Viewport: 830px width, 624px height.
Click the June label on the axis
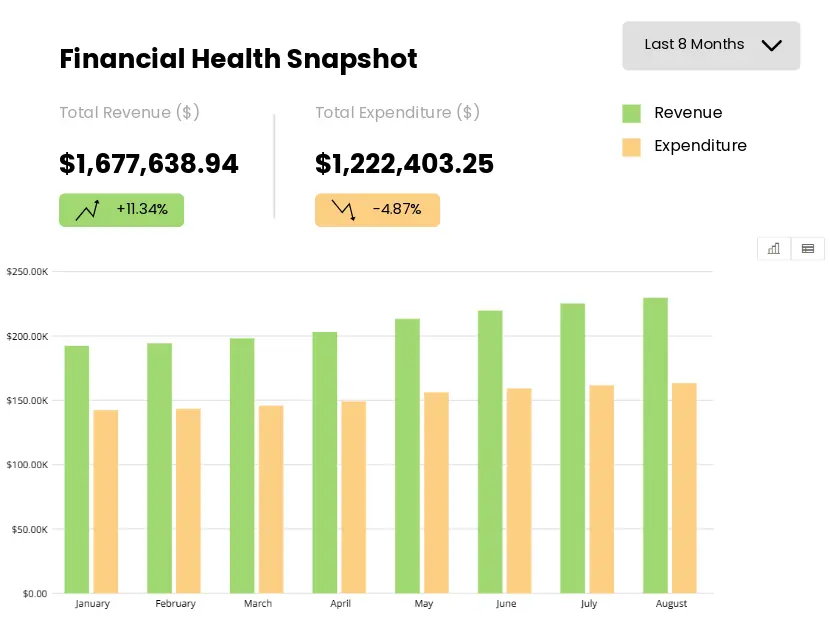coord(506,604)
